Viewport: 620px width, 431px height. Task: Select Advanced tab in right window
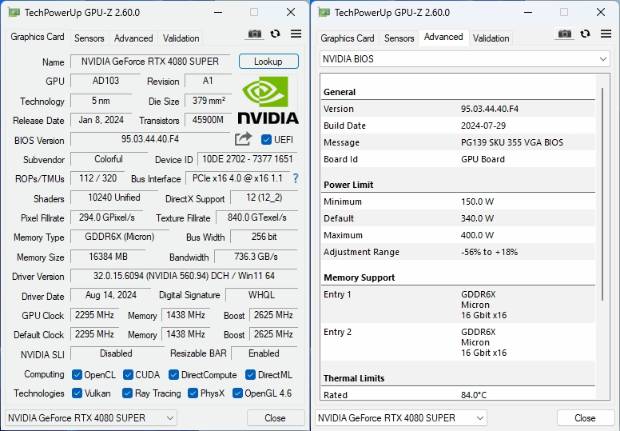coord(444,37)
